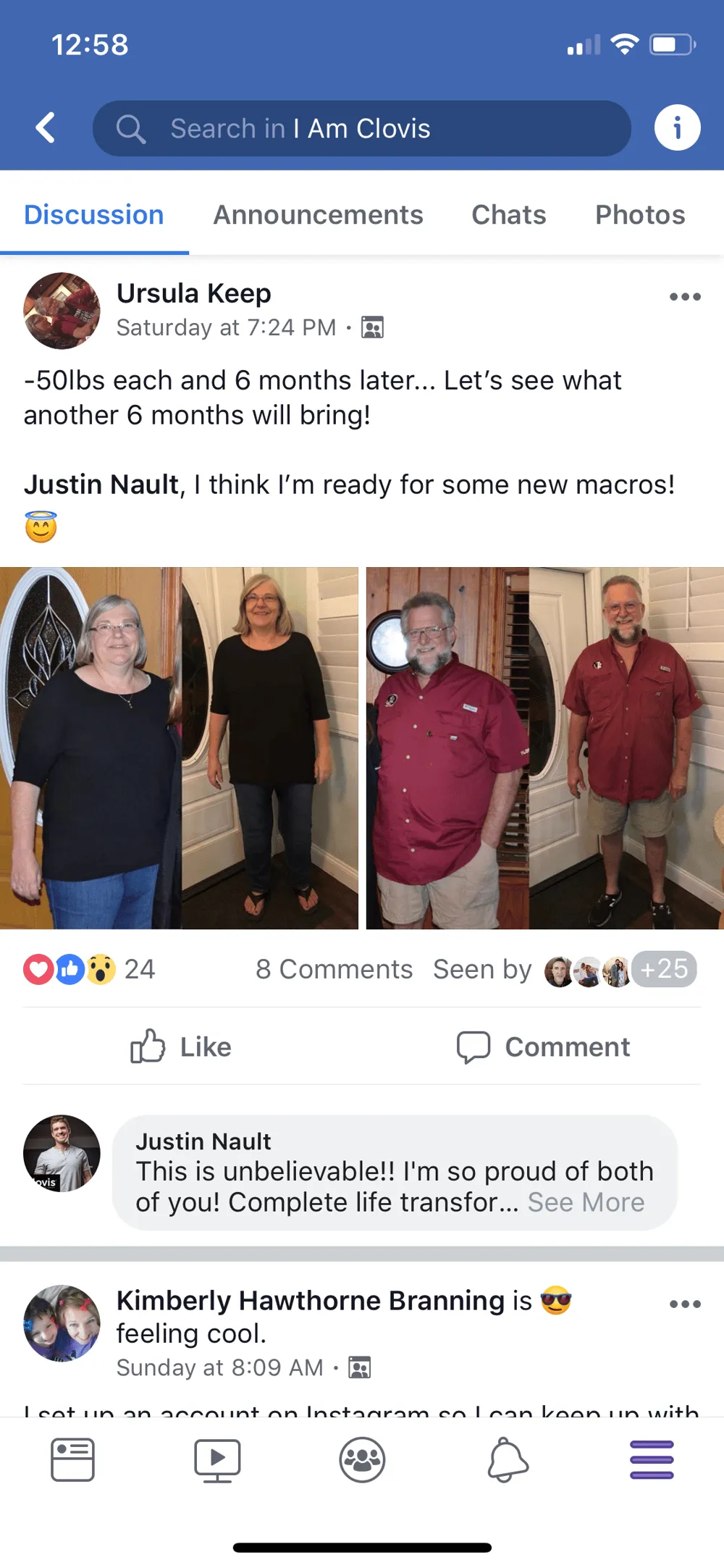The height and width of the screenshot is (1568, 724).
Task: Switch to the Announcements tab
Action: click(318, 214)
